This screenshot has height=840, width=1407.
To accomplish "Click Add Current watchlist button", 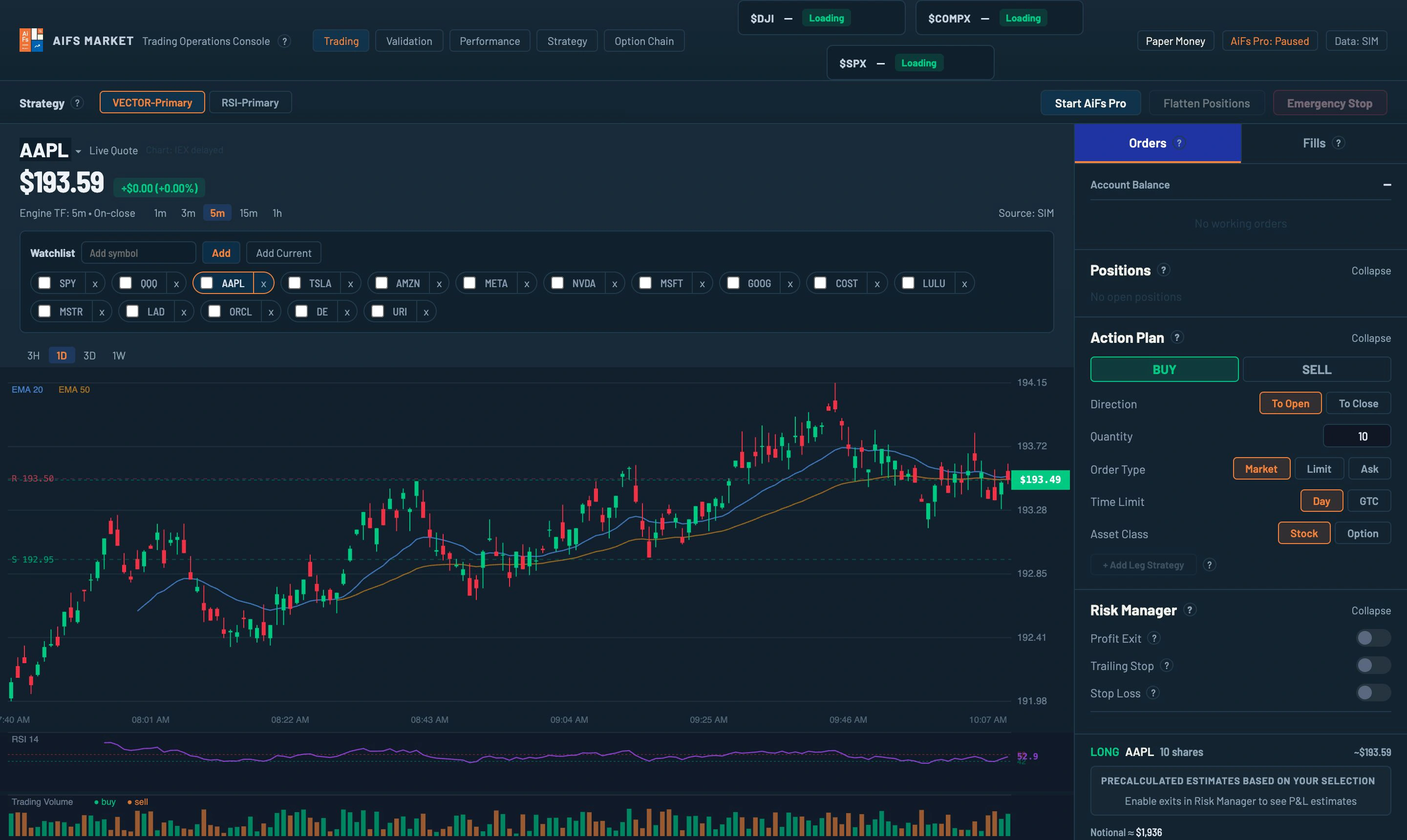I will point(284,253).
